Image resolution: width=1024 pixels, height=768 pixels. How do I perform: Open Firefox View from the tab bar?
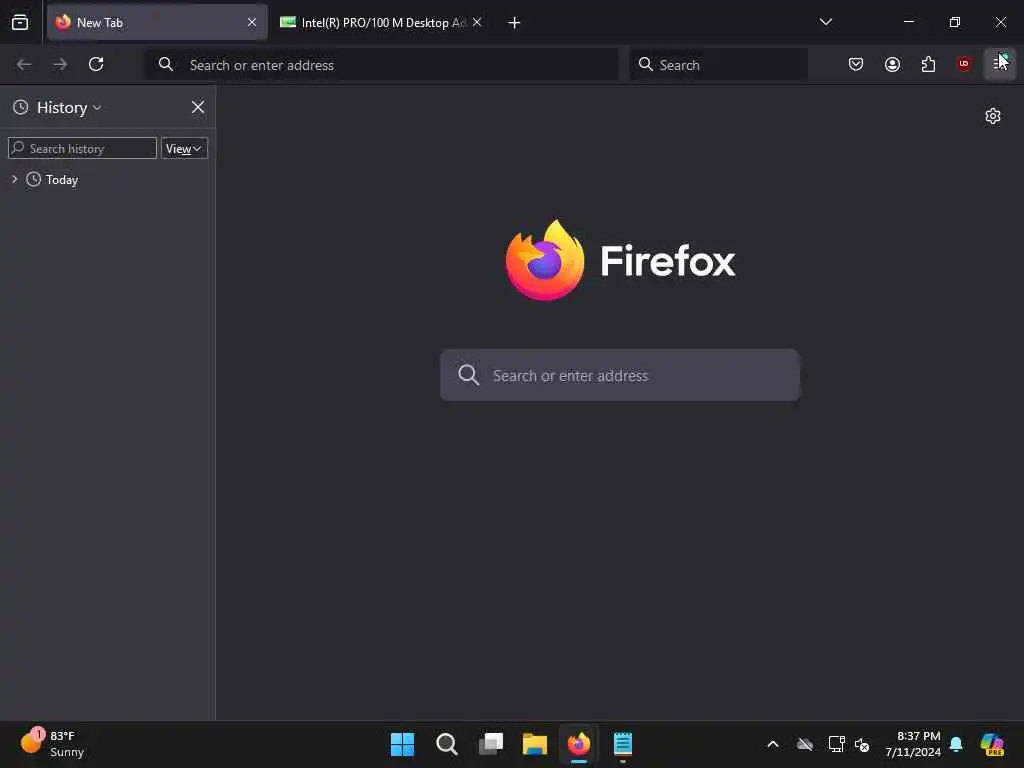[20, 22]
